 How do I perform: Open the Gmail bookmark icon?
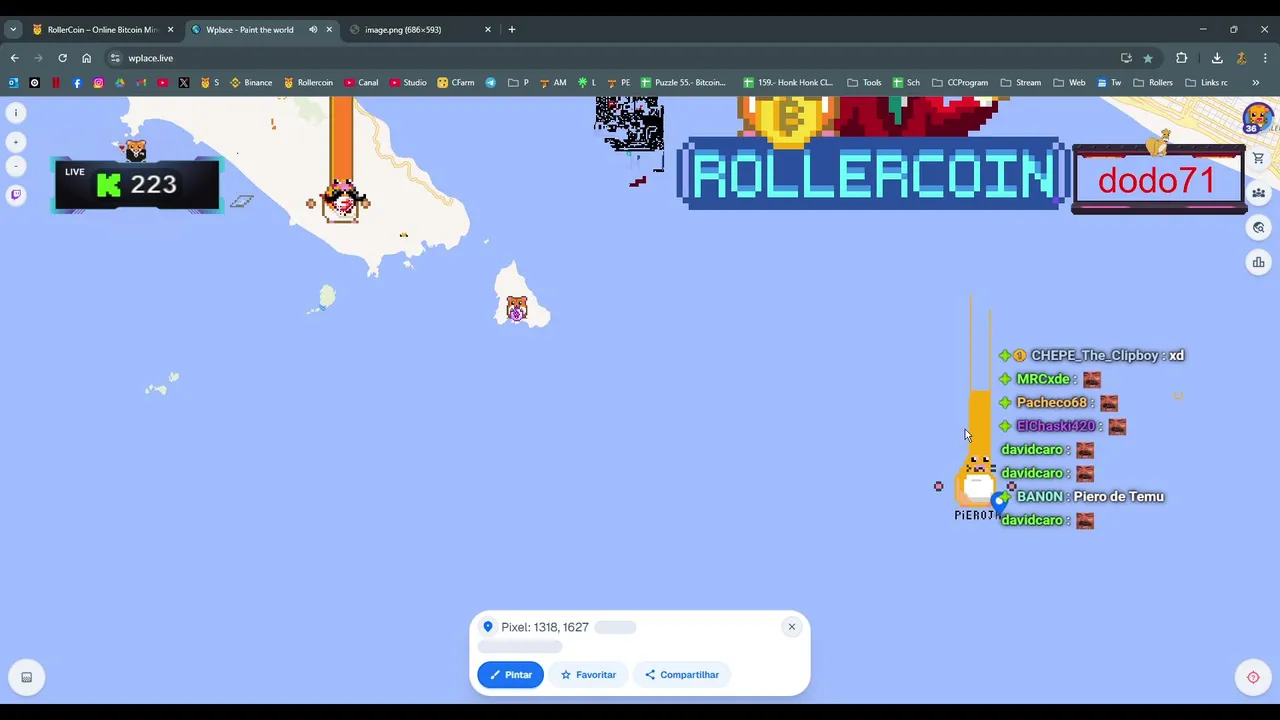coord(141,83)
